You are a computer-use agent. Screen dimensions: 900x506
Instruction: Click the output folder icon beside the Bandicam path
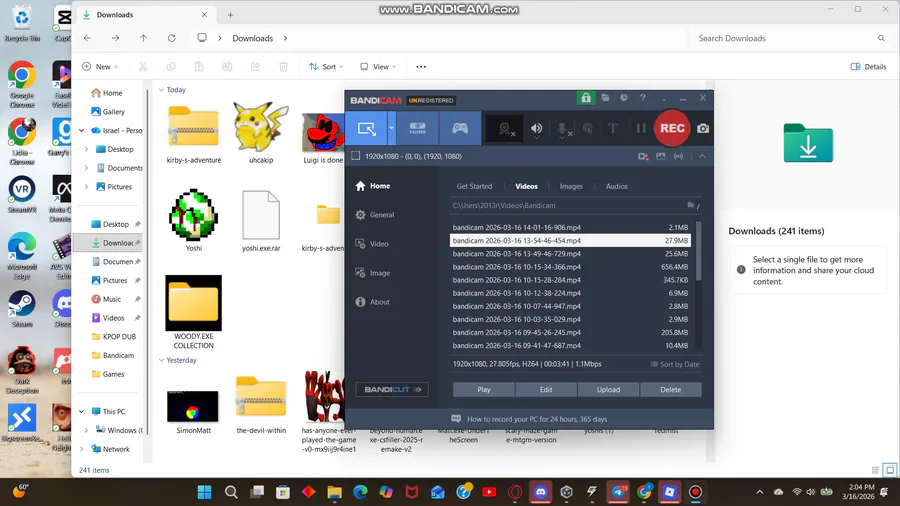[690, 205]
